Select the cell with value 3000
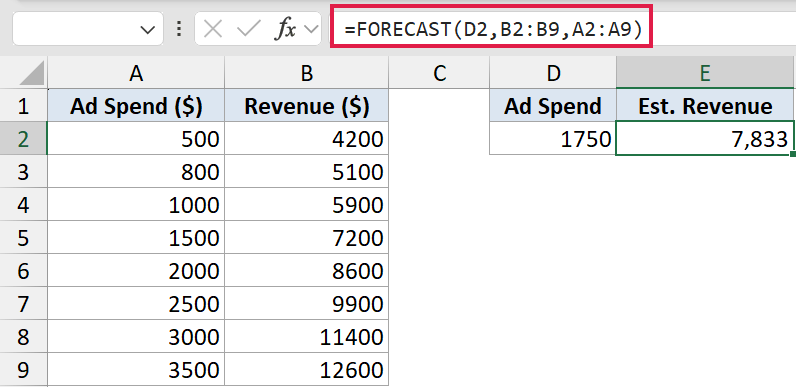The width and height of the screenshot is (796, 387). 136,337
